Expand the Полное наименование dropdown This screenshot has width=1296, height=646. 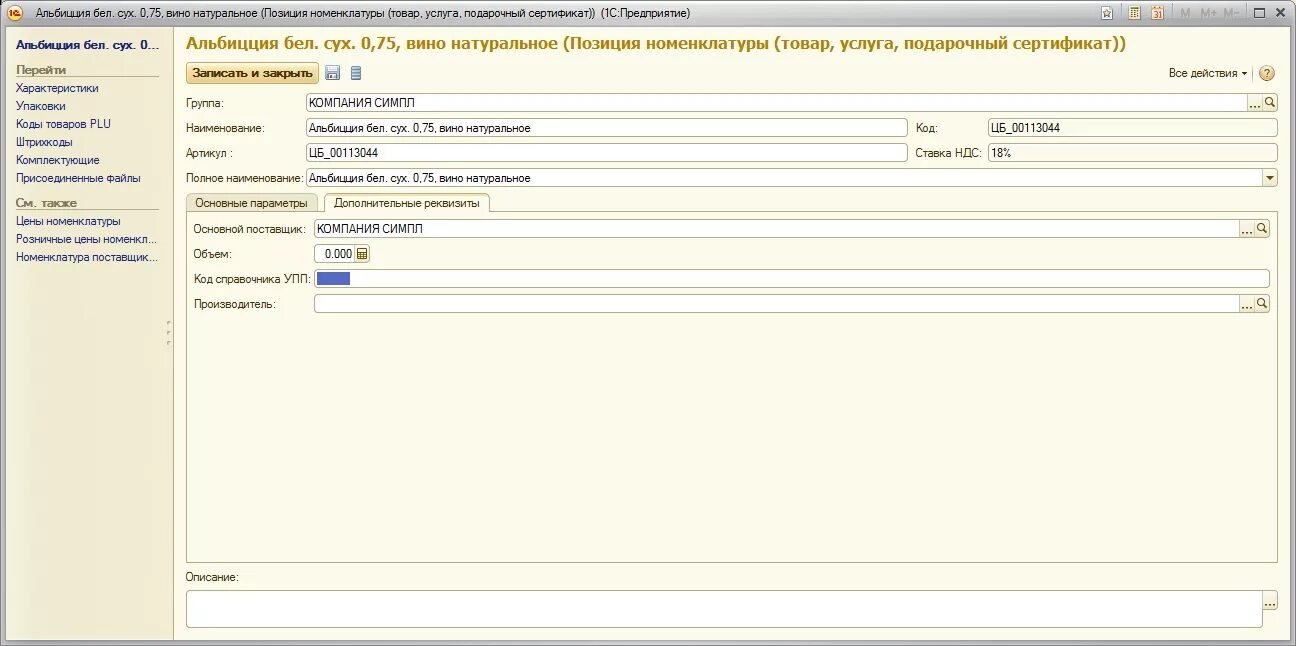tap(1270, 178)
